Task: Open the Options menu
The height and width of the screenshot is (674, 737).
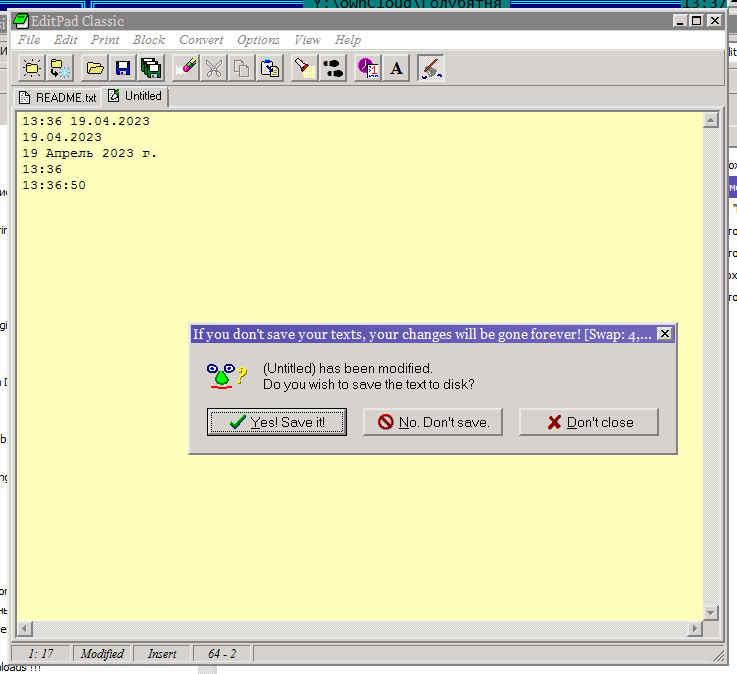Action: [x=258, y=40]
